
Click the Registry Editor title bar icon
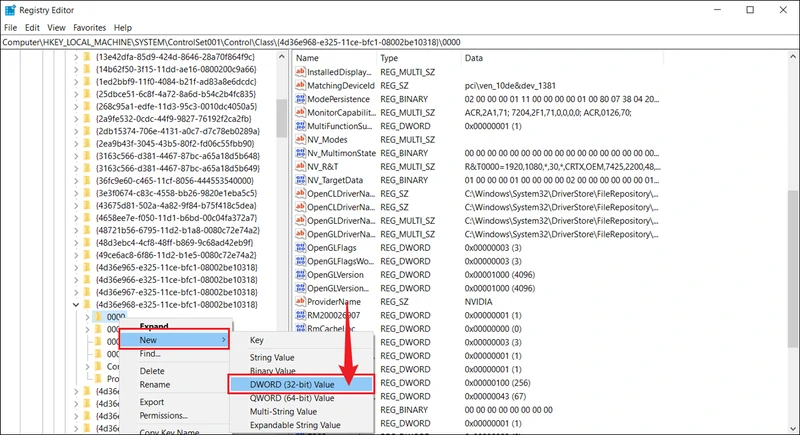[x=10, y=10]
